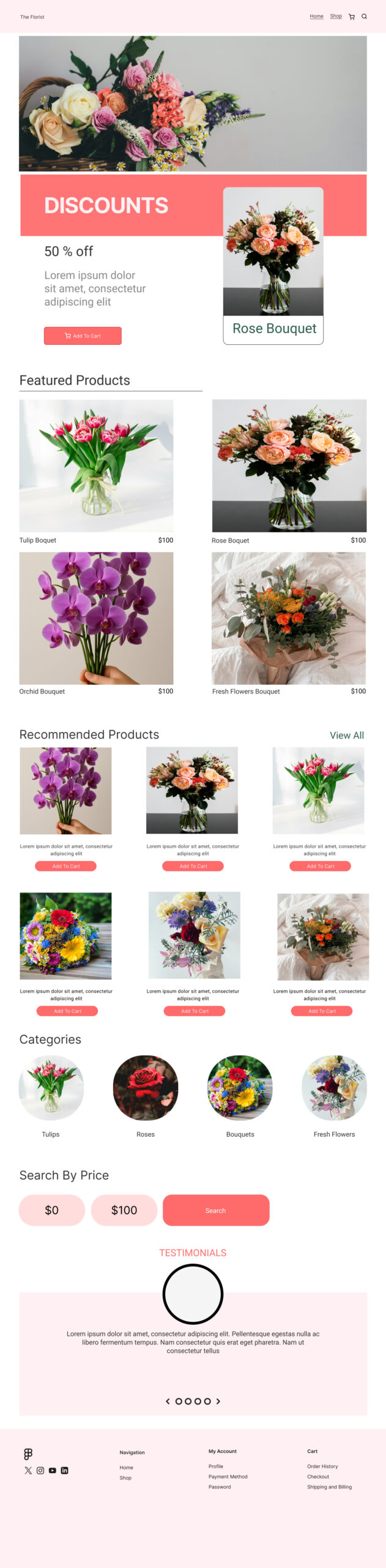Click the red Search price button
386x1568 pixels.
point(216,1210)
